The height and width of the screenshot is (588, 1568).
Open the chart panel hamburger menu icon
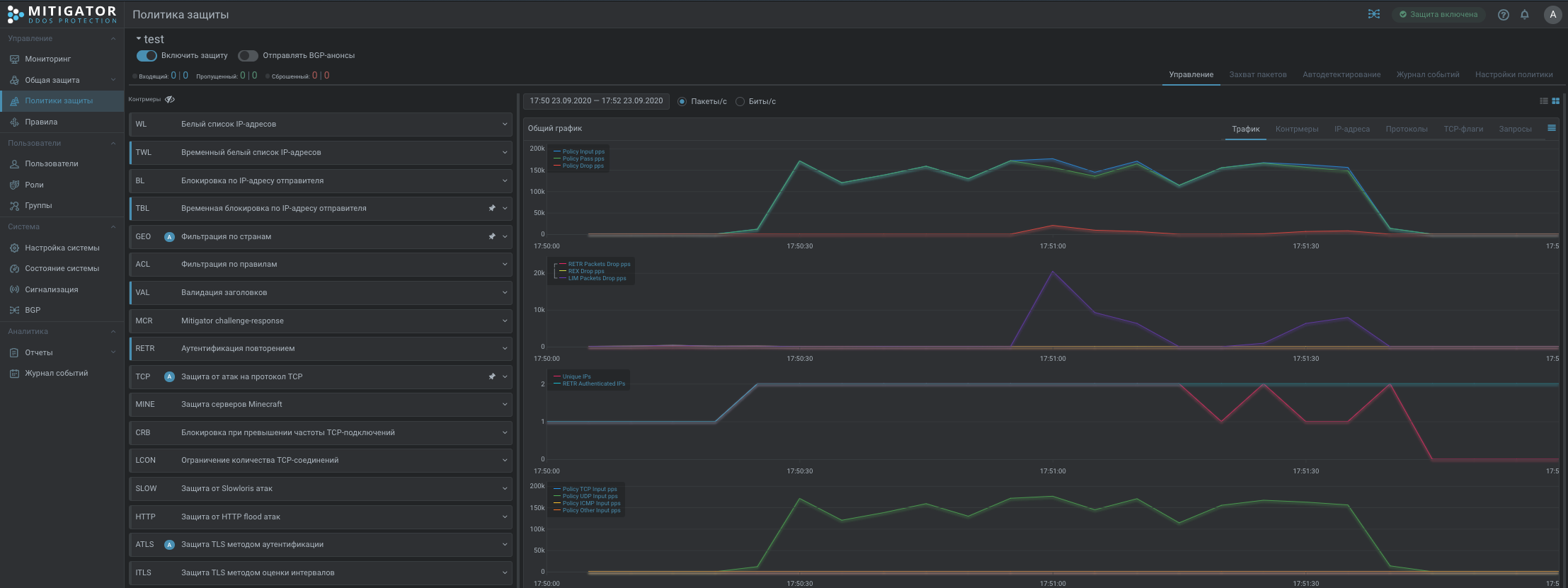(x=1551, y=128)
